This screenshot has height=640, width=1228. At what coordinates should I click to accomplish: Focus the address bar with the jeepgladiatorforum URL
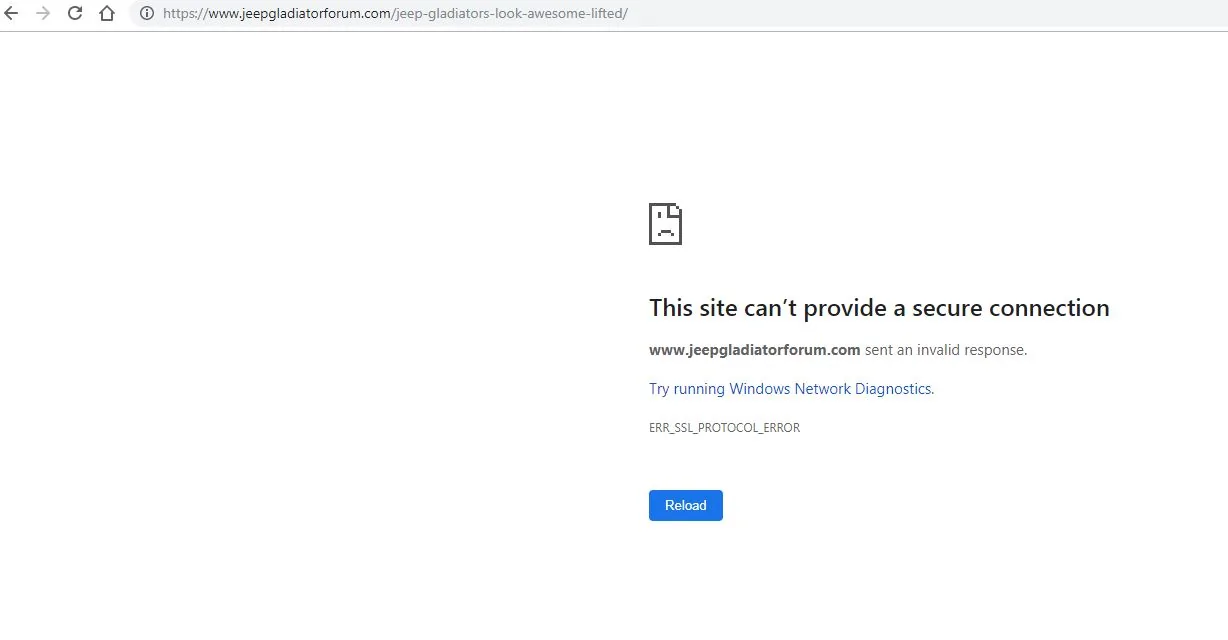[680, 14]
